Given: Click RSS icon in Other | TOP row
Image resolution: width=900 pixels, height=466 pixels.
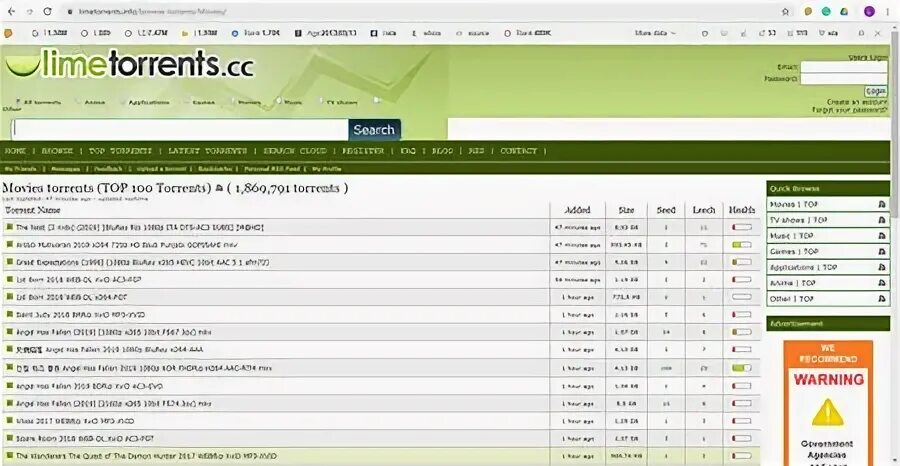Looking at the screenshot, I should point(882,299).
